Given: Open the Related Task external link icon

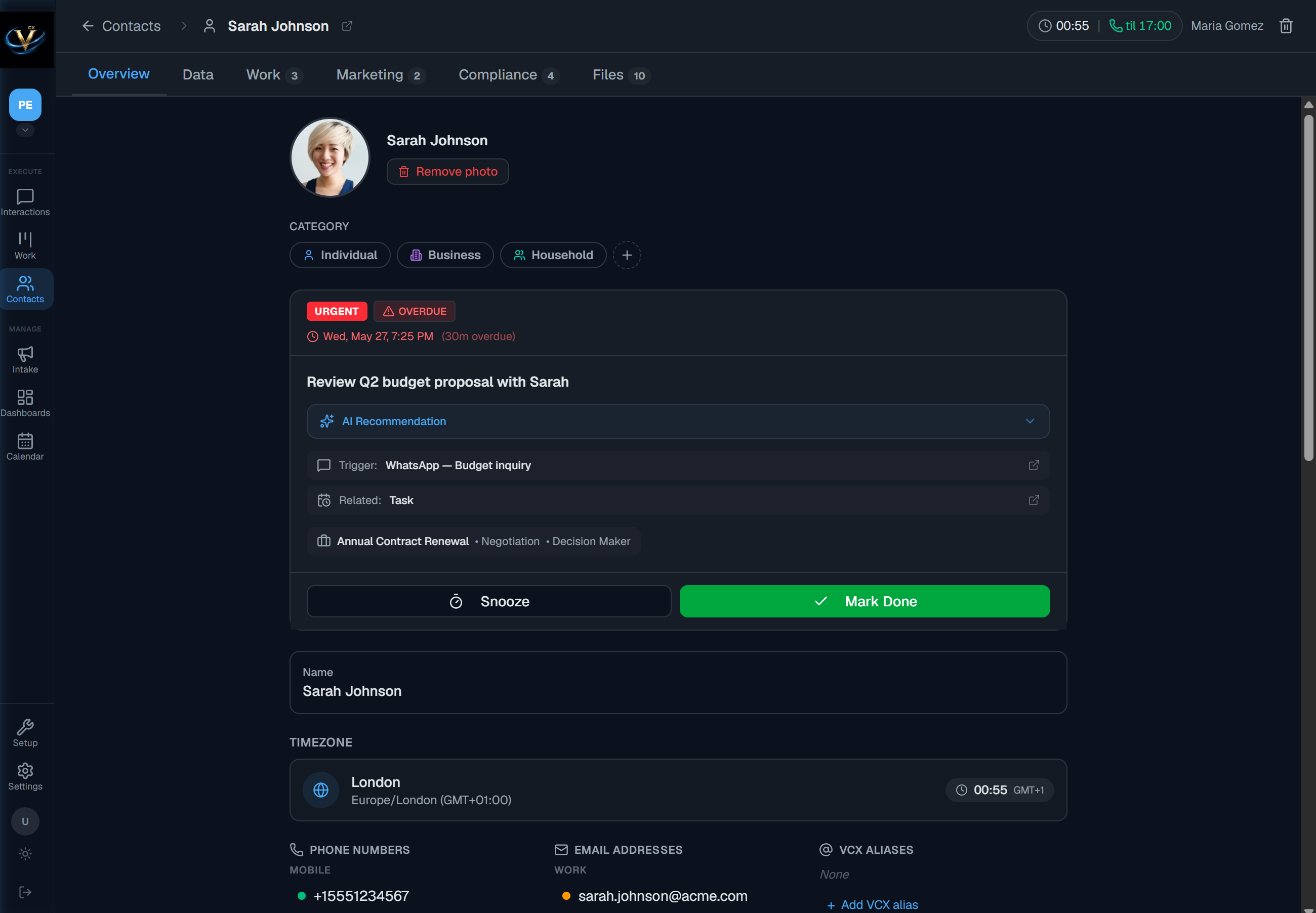Looking at the screenshot, I should click(x=1034, y=500).
